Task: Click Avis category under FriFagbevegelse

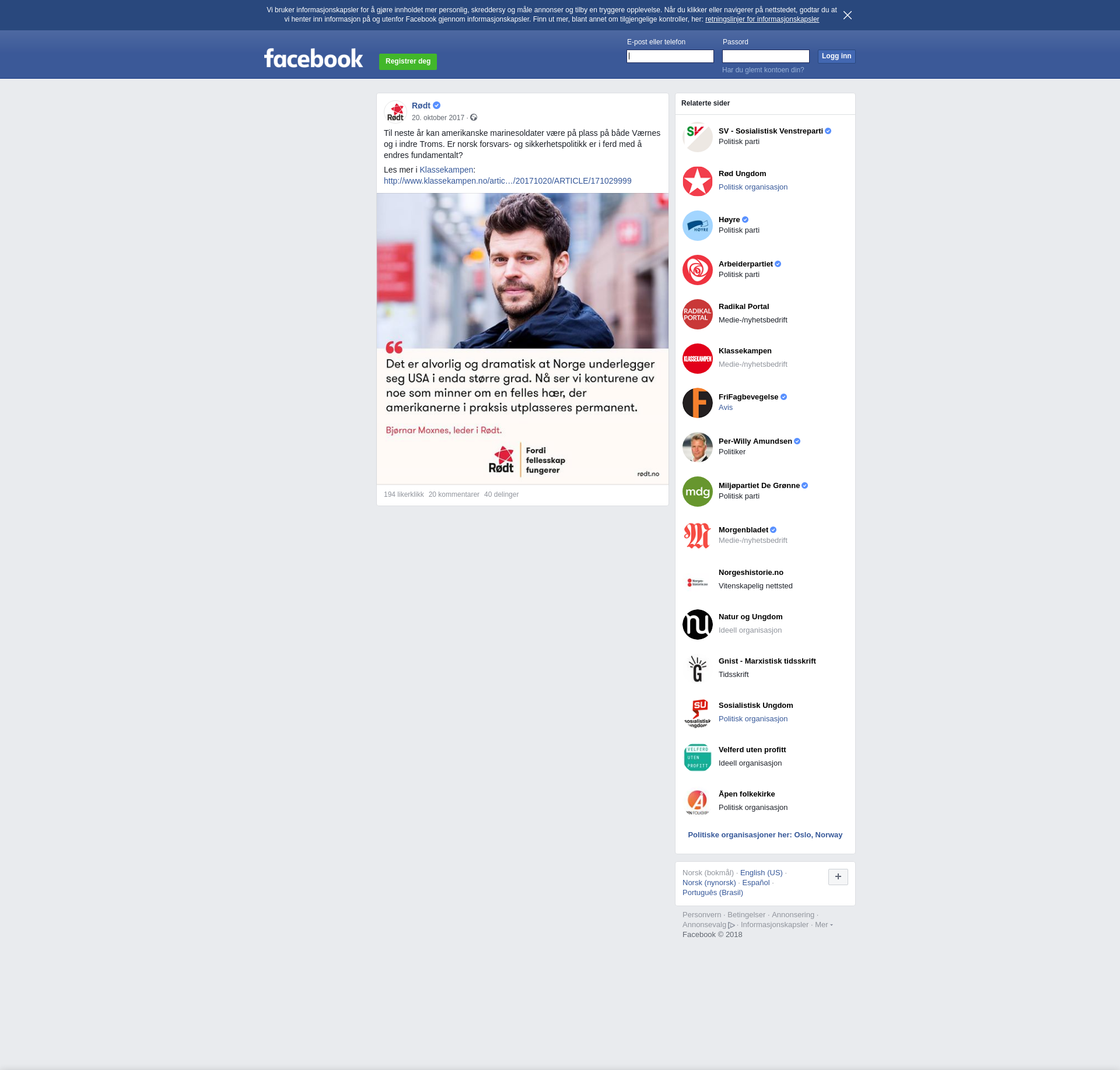Action: pyautogui.click(x=726, y=408)
